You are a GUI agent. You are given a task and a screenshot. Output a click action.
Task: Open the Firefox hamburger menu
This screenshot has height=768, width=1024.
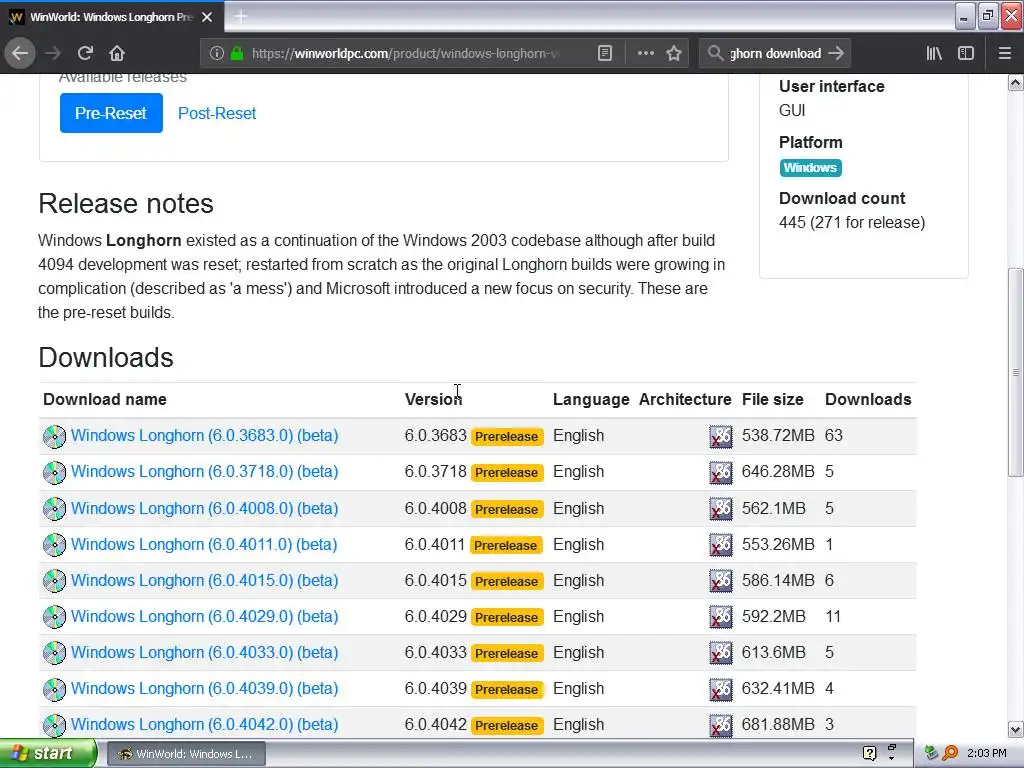(1005, 53)
